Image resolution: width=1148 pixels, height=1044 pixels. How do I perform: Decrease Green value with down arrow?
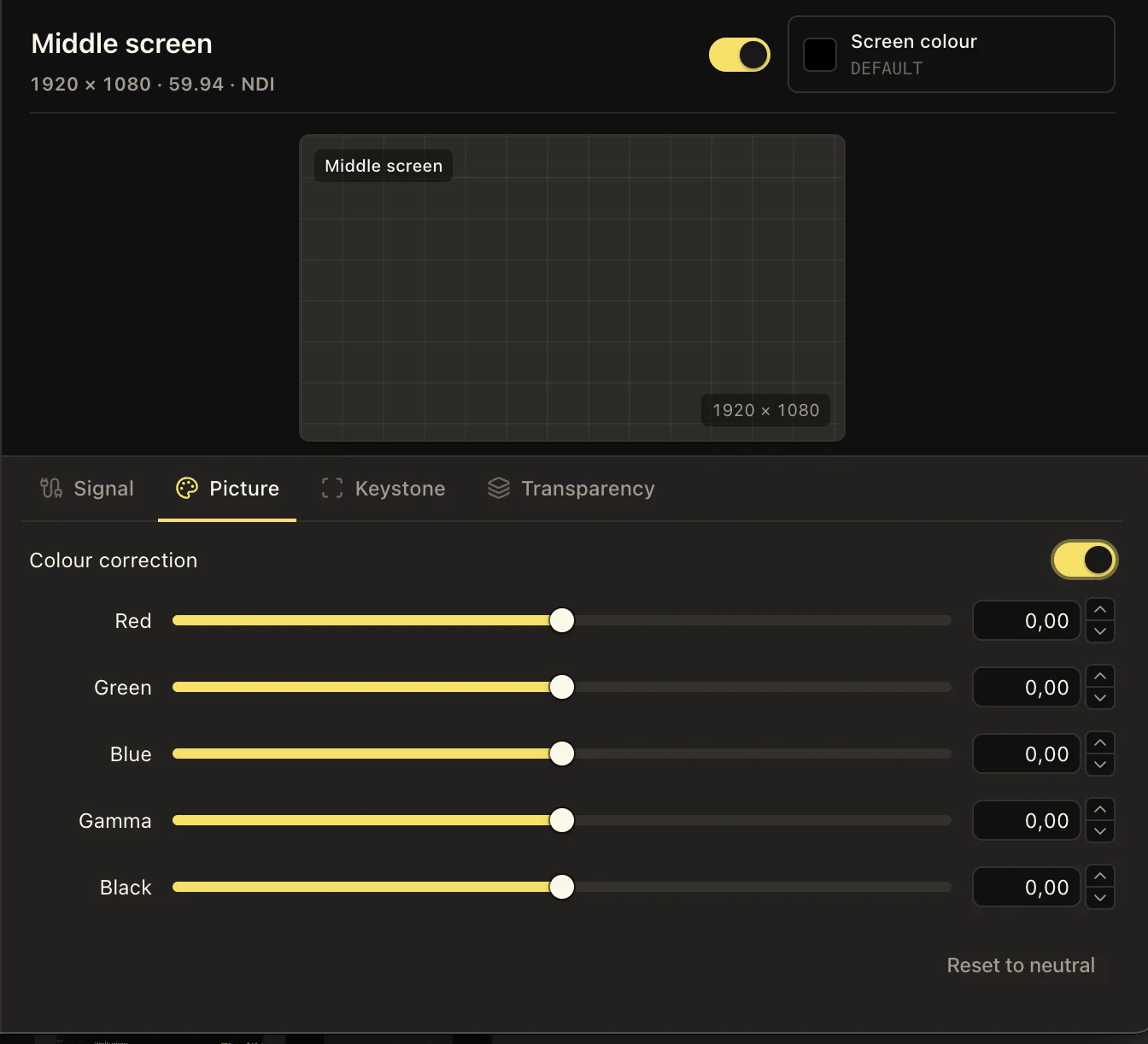[x=1100, y=698]
